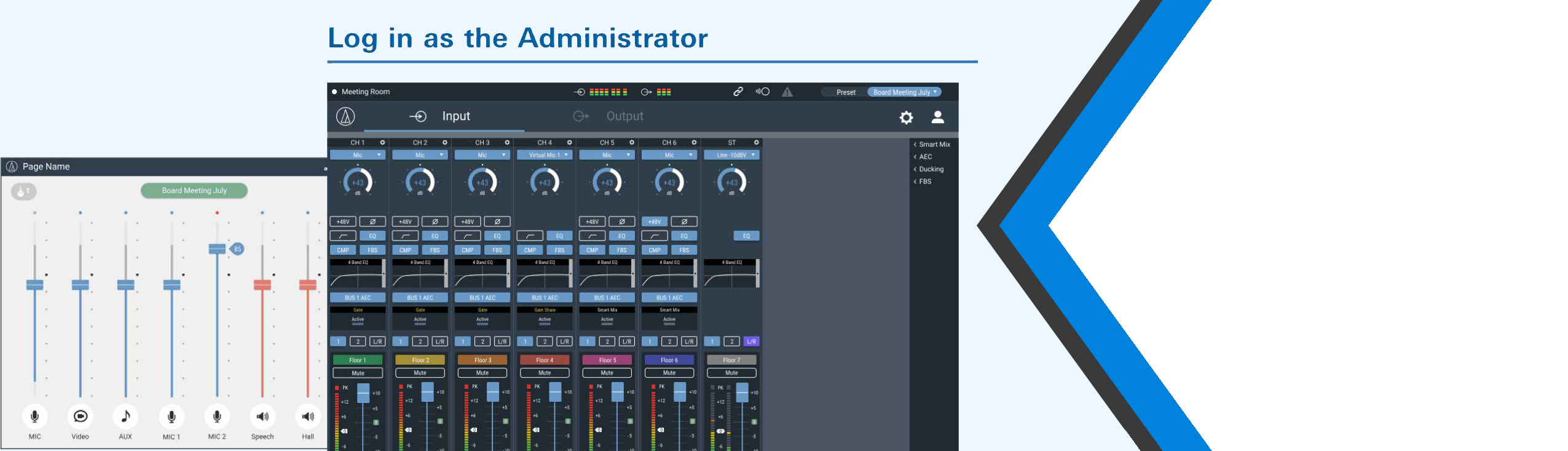This screenshot has width=1568, height=451.
Task: Click the warning triangle icon
Action: [787, 92]
